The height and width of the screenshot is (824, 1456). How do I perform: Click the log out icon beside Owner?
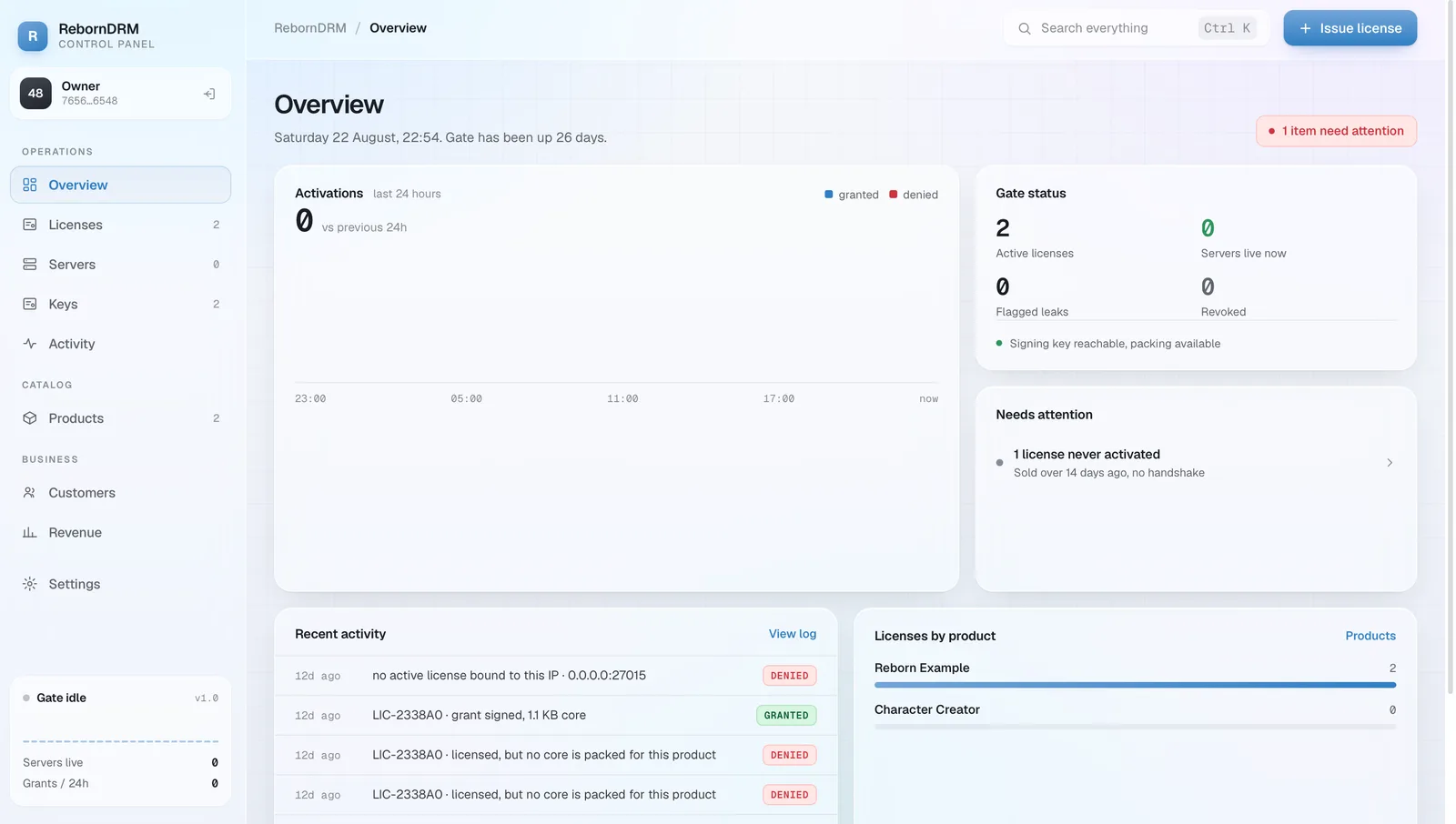pyautogui.click(x=209, y=94)
